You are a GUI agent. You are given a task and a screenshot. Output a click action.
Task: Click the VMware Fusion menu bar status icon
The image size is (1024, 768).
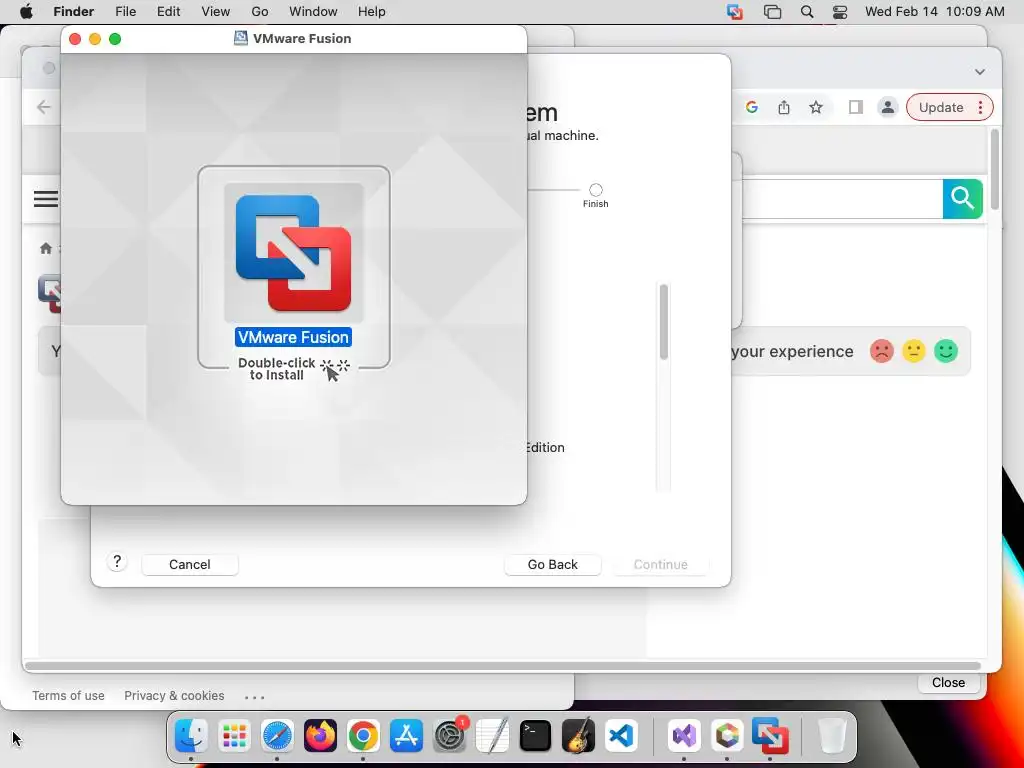[735, 12]
